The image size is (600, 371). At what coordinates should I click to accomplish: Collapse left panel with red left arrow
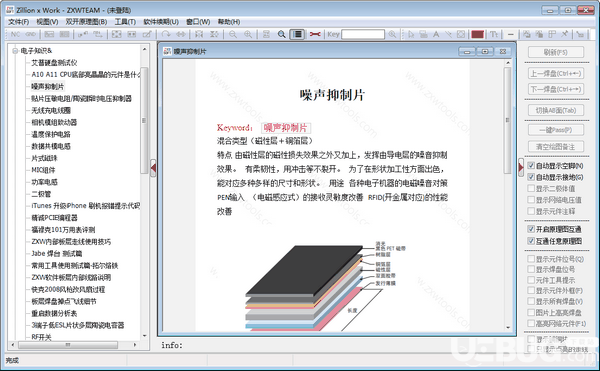click(153, 168)
